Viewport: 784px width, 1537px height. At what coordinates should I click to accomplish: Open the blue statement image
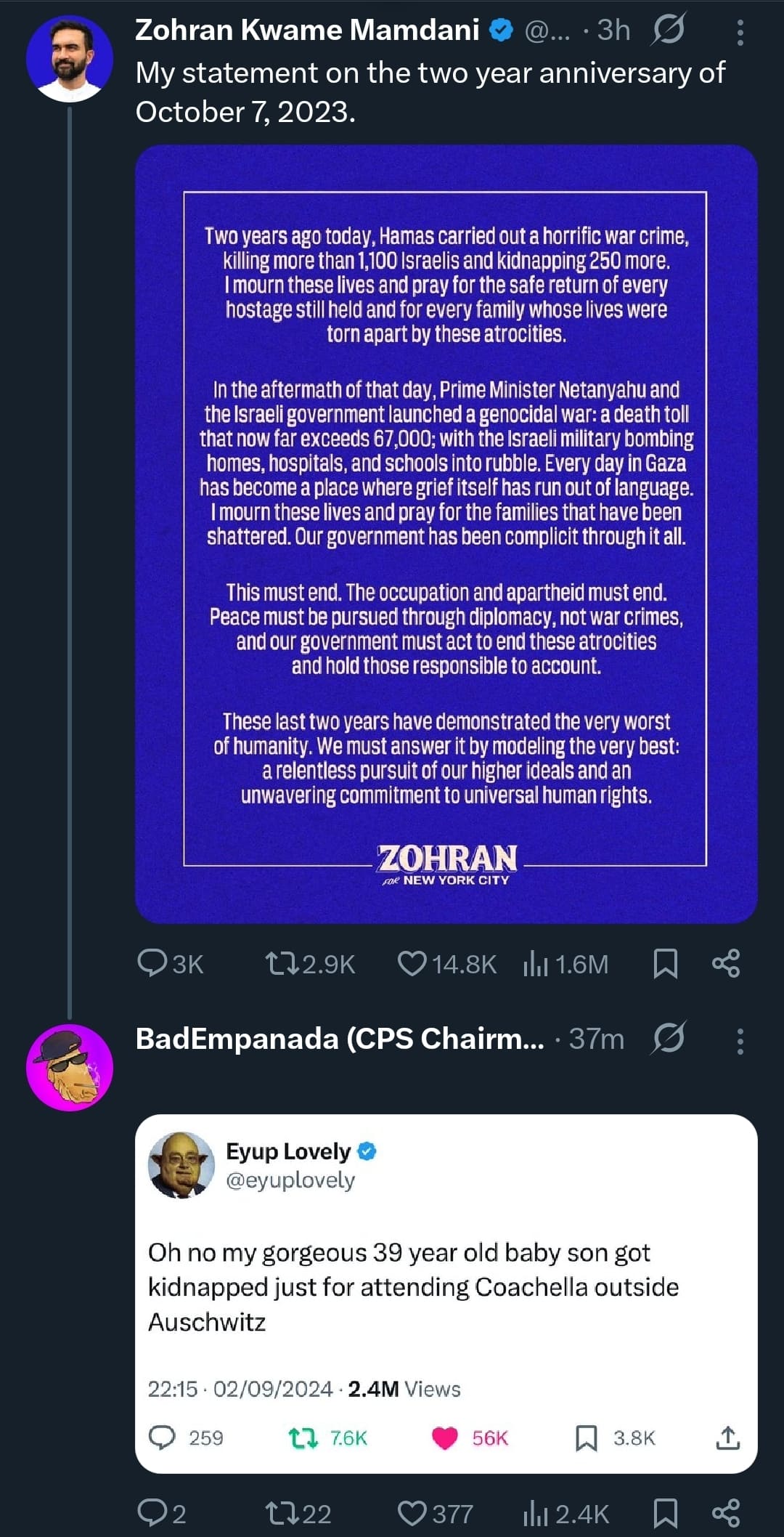[x=446, y=534]
